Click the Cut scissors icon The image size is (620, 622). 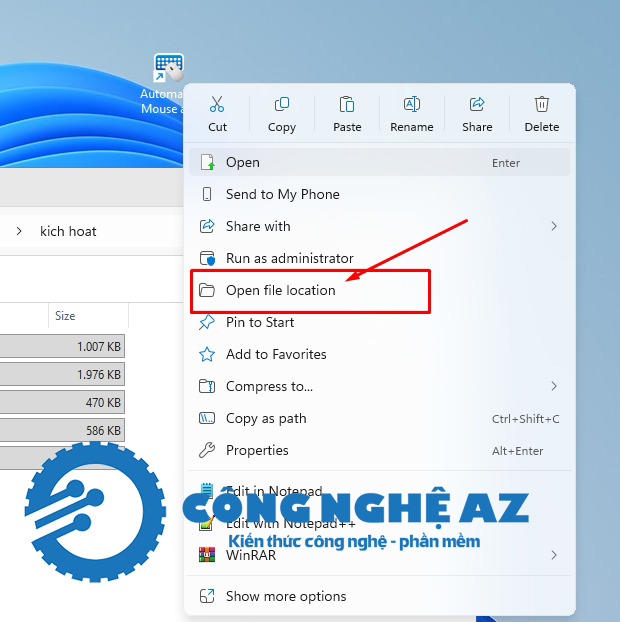[x=217, y=105]
